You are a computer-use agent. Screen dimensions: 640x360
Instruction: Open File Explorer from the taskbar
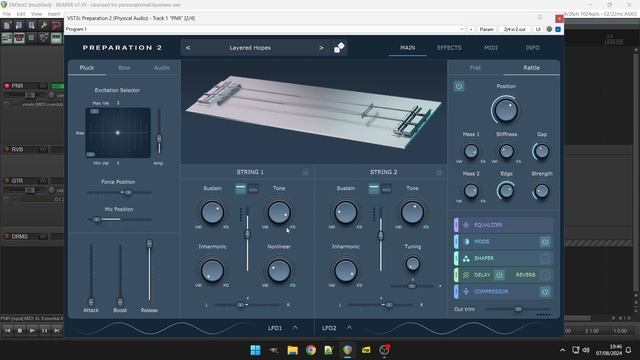[x=292, y=350]
